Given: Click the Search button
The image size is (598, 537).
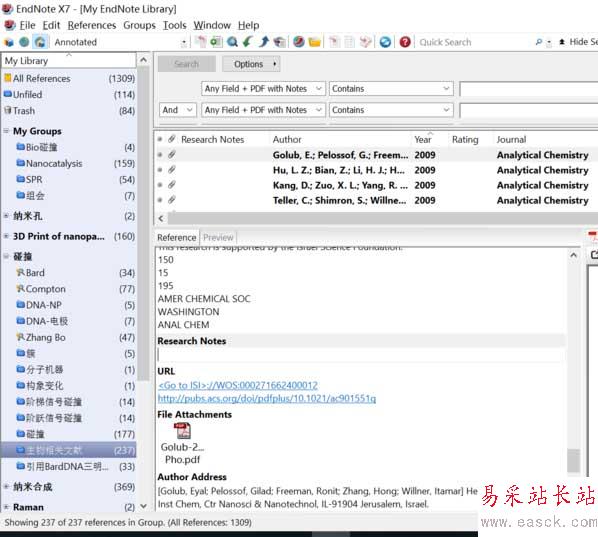Looking at the screenshot, I should pyautogui.click(x=186, y=64).
